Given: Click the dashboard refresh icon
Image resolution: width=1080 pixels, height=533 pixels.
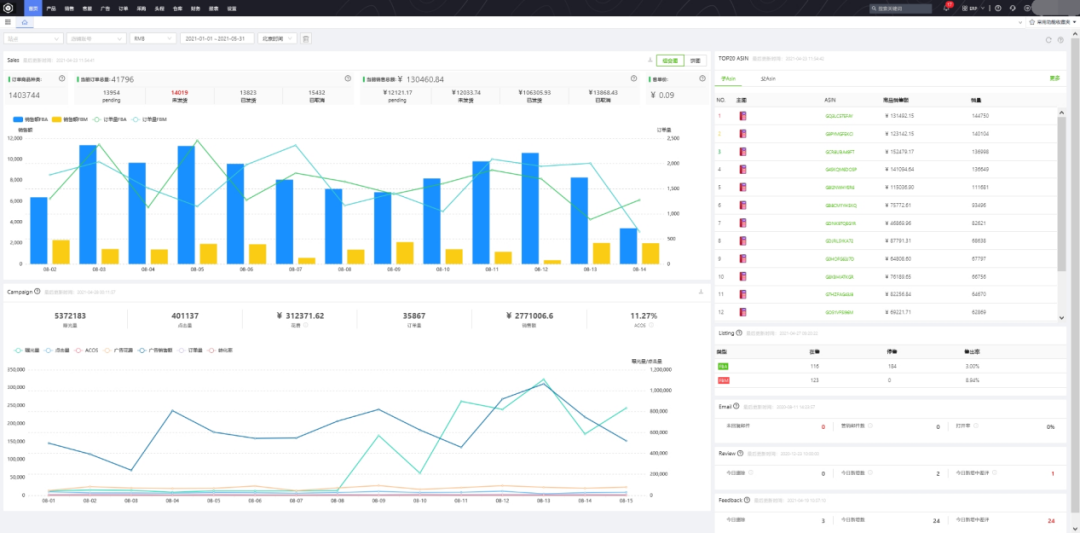Looking at the screenshot, I should click(1047, 40).
